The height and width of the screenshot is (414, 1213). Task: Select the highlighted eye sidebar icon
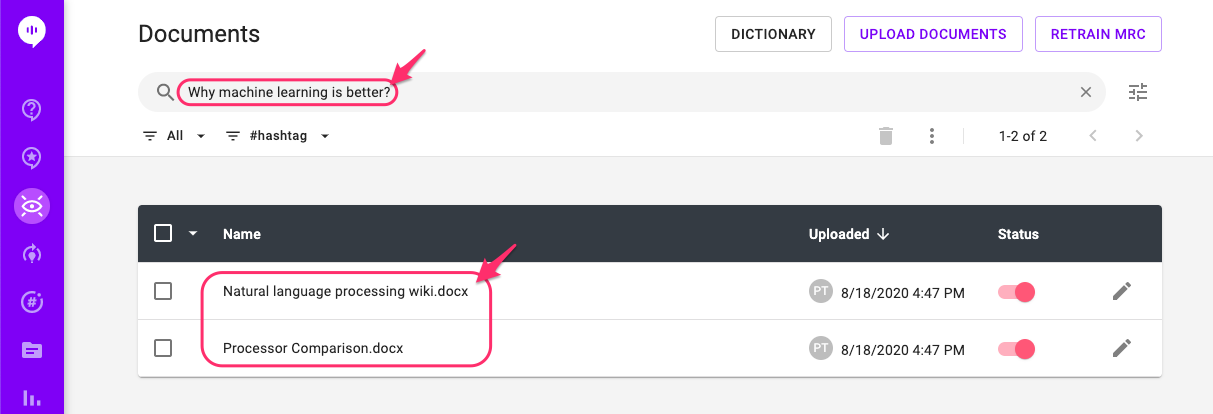[x=32, y=206]
